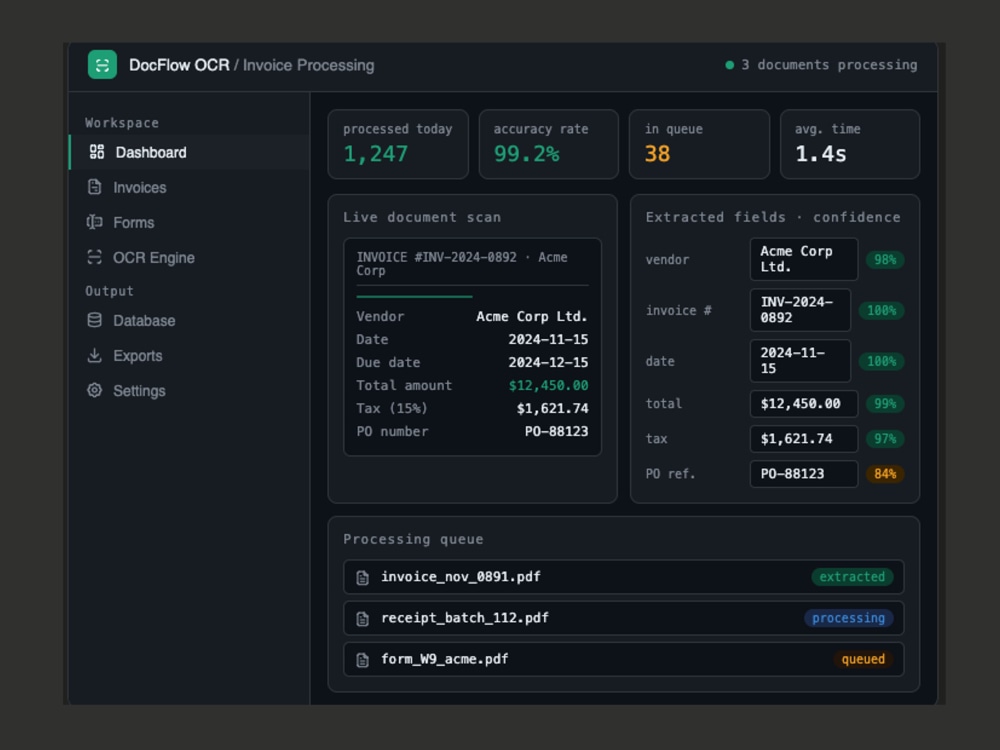The image size is (1000, 750).
Task: Click the scanned Vendor value Acme Corp Ltd.
Action: pyautogui.click(x=532, y=316)
